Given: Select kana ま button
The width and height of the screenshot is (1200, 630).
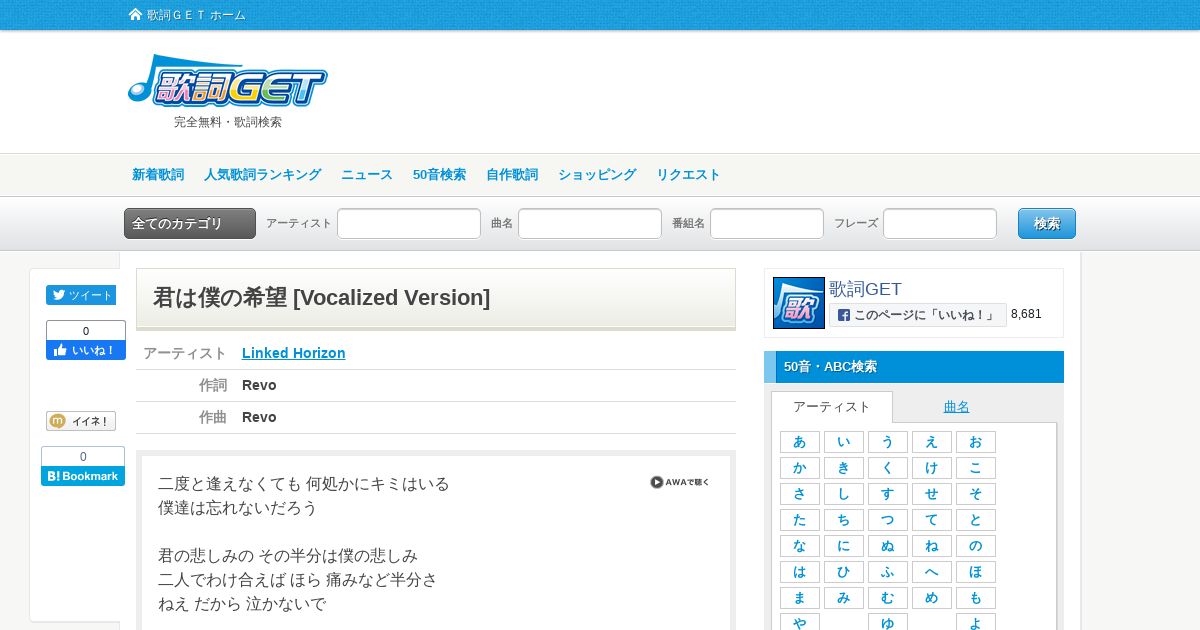Looking at the screenshot, I should (x=800, y=598).
